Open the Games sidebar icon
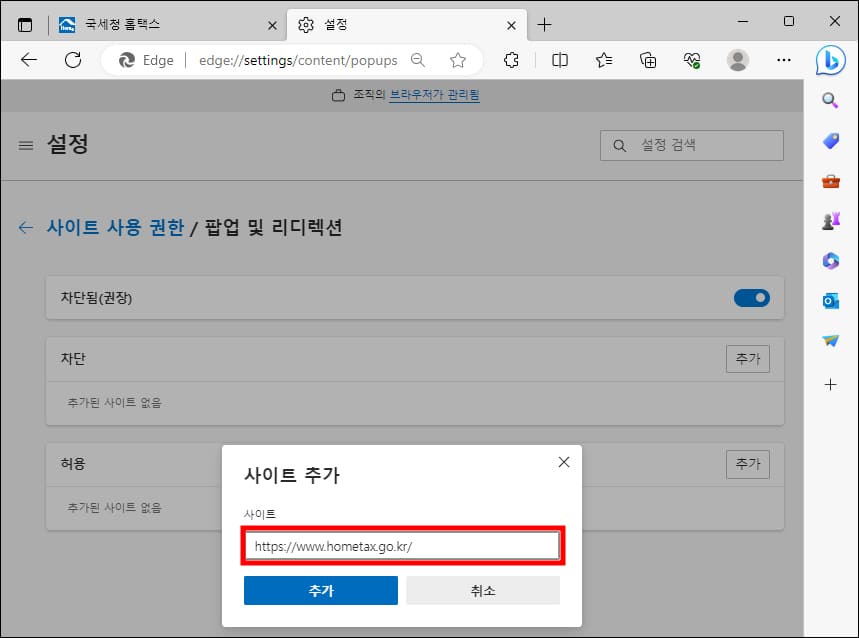859x638 pixels. tap(830, 220)
